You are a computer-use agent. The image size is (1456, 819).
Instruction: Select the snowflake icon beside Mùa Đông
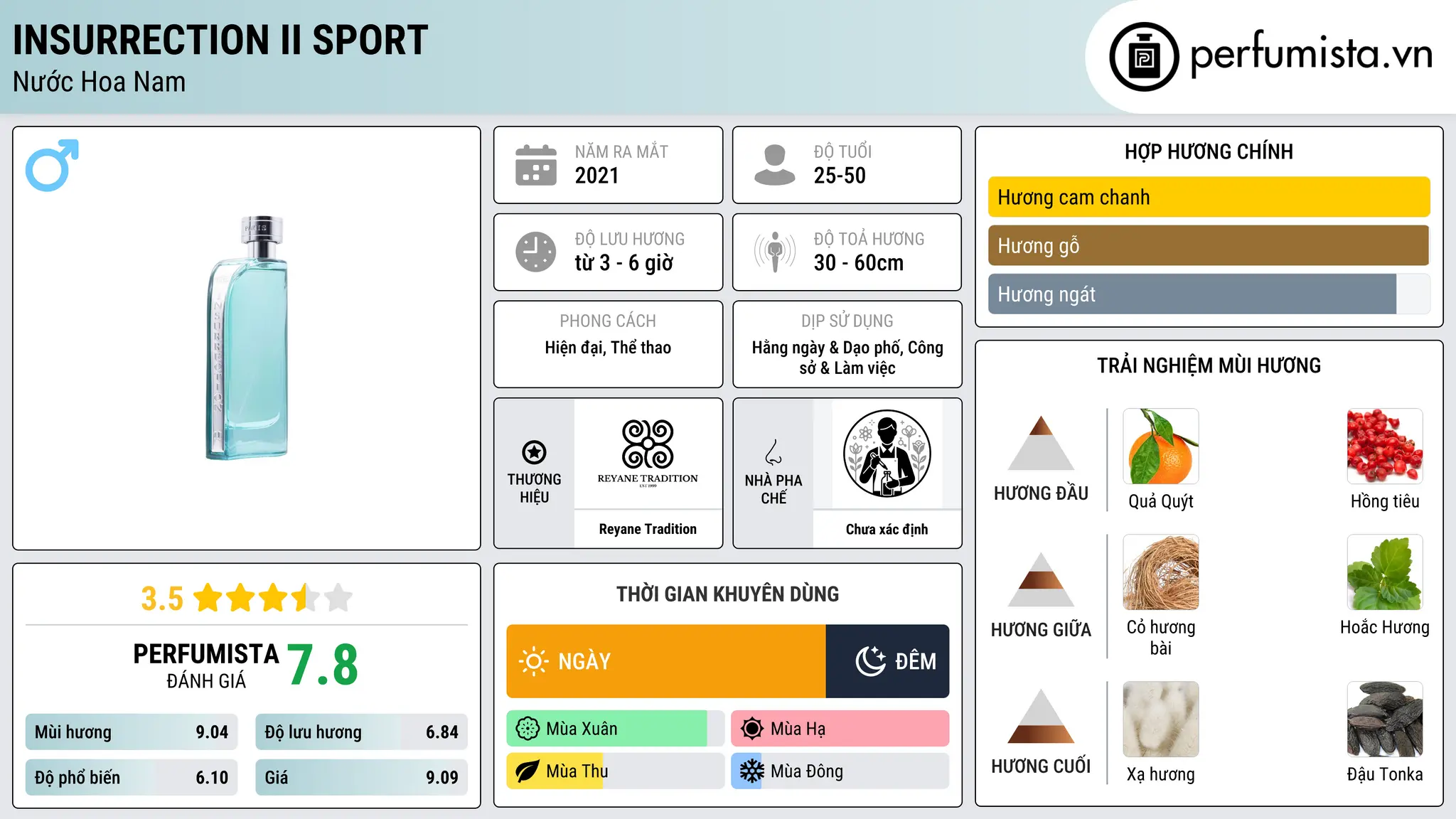click(752, 771)
